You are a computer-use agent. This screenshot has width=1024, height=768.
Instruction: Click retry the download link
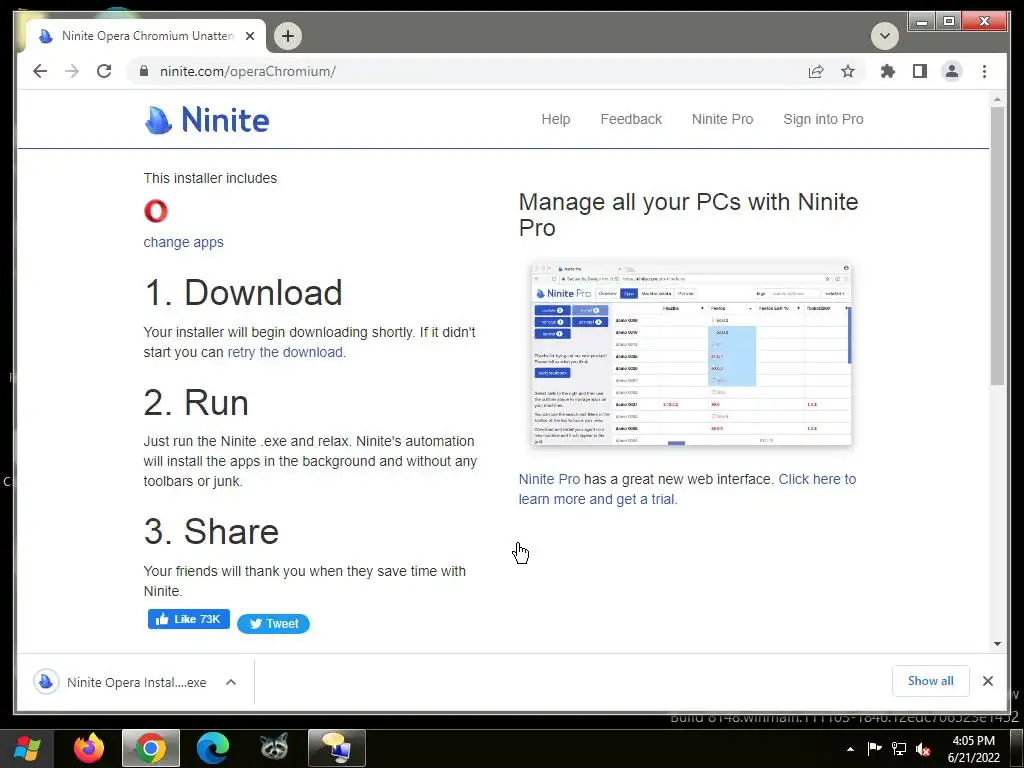(285, 352)
